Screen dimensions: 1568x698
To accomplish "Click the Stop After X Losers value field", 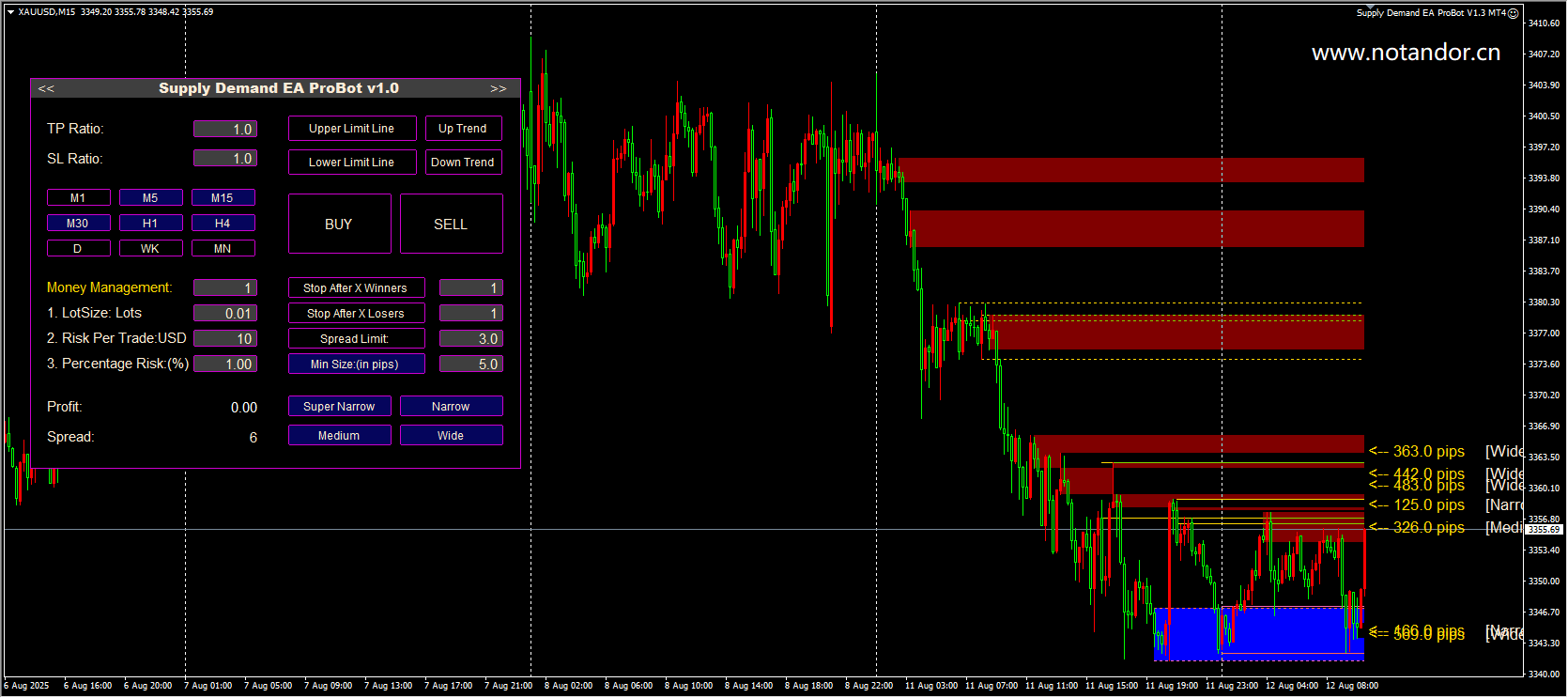I will tap(471, 314).
